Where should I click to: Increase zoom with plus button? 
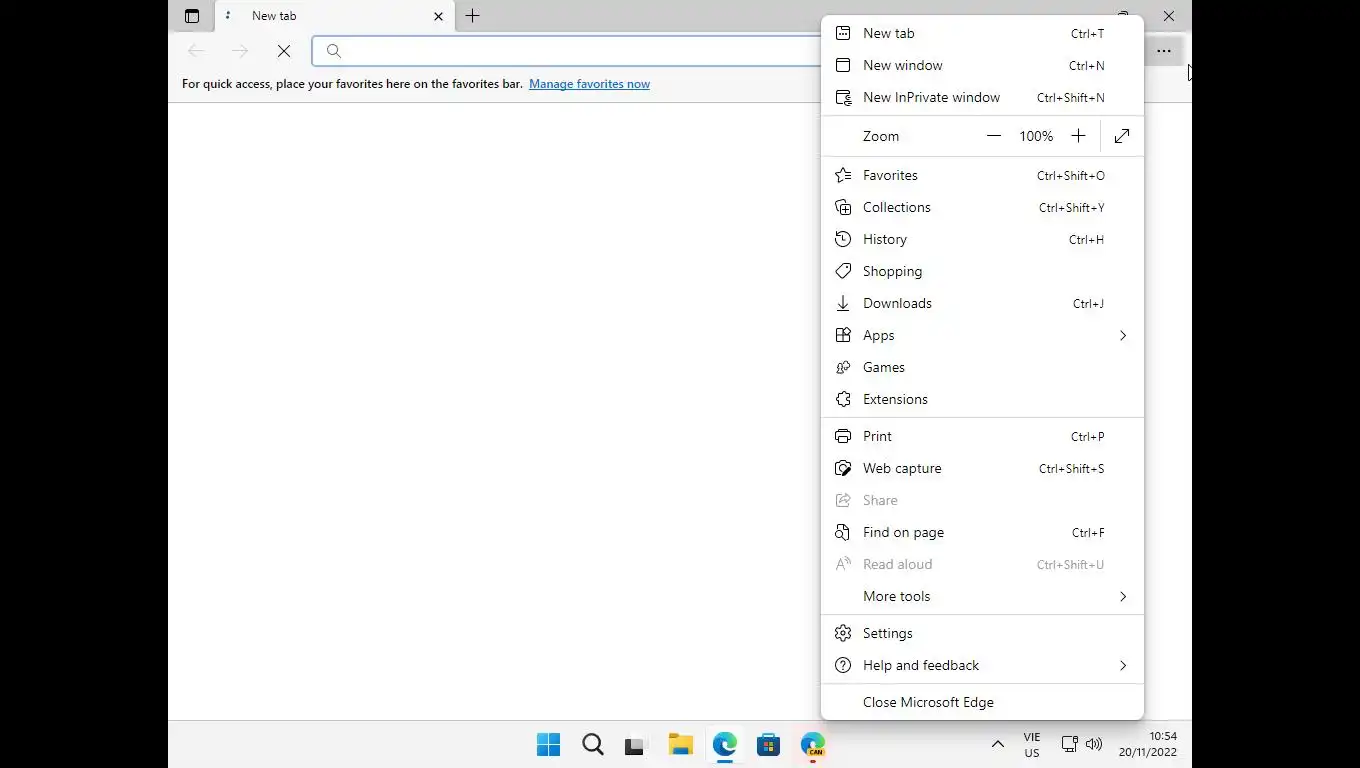1078,136
